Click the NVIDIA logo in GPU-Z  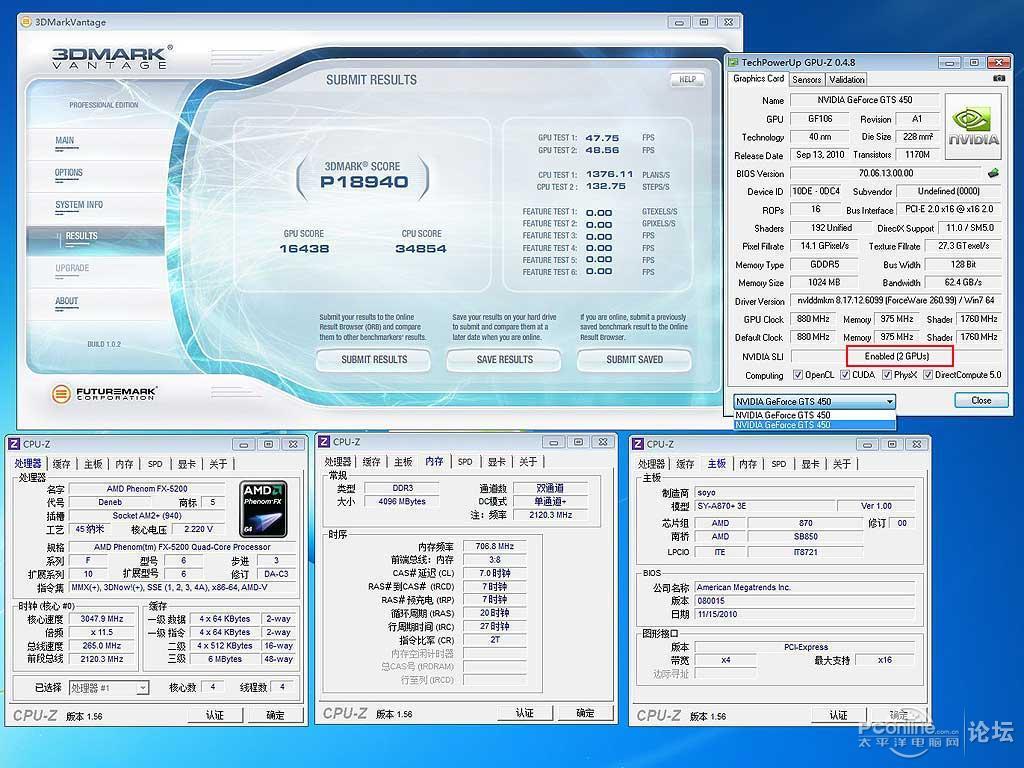[x=973, y=127]
